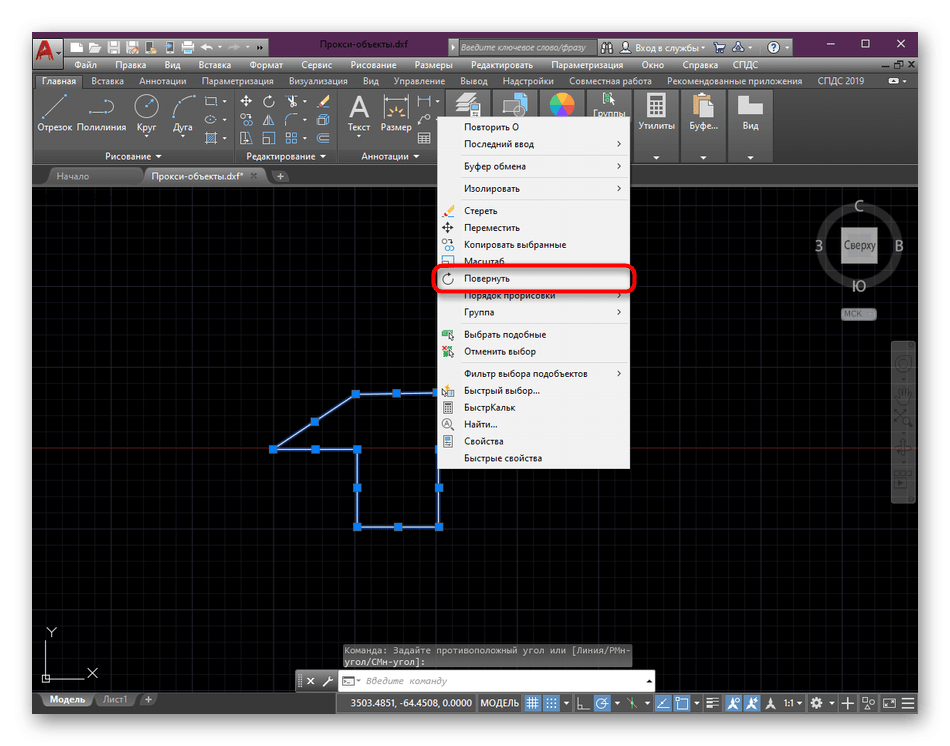This screenshot has width=950, height=746.
Task: Click the Сверху face on ViewCube
Action: tap(859, 245)
